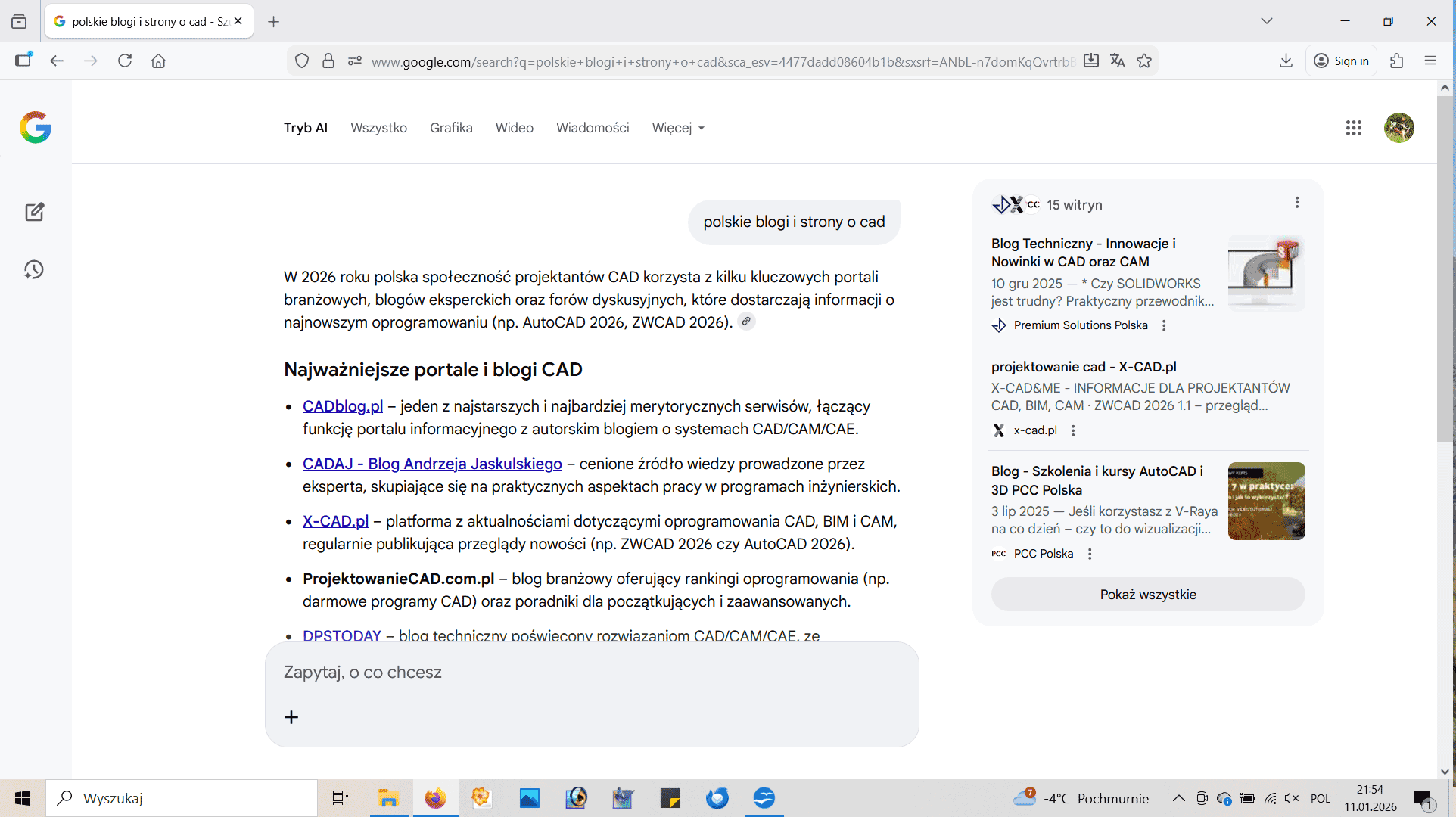1456x817 pixels.
Task: Save page to Pocket-style address bar icon
Action: tap(1091, 61)
